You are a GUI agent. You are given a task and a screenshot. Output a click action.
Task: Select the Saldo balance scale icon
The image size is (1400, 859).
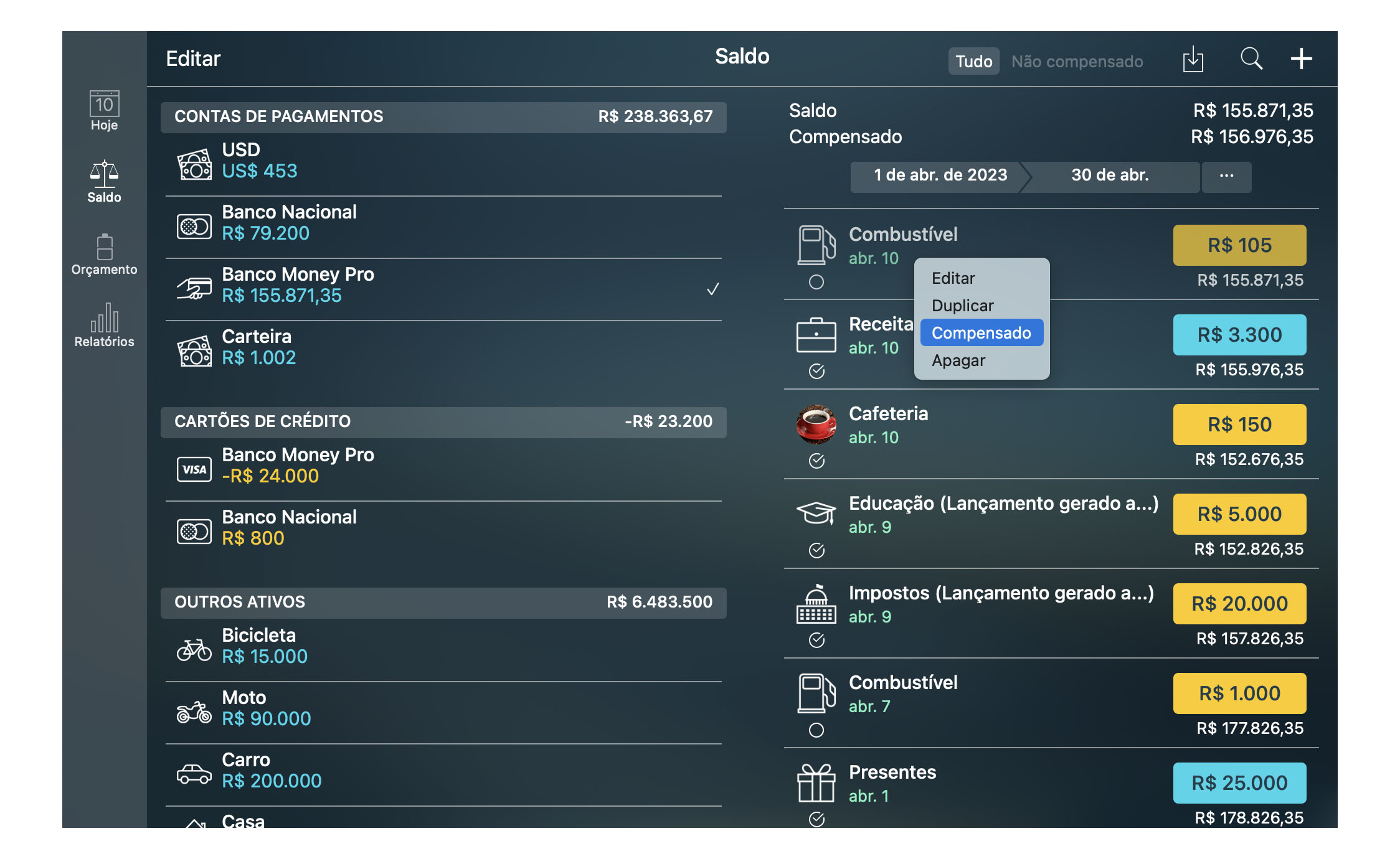[104, 174]
